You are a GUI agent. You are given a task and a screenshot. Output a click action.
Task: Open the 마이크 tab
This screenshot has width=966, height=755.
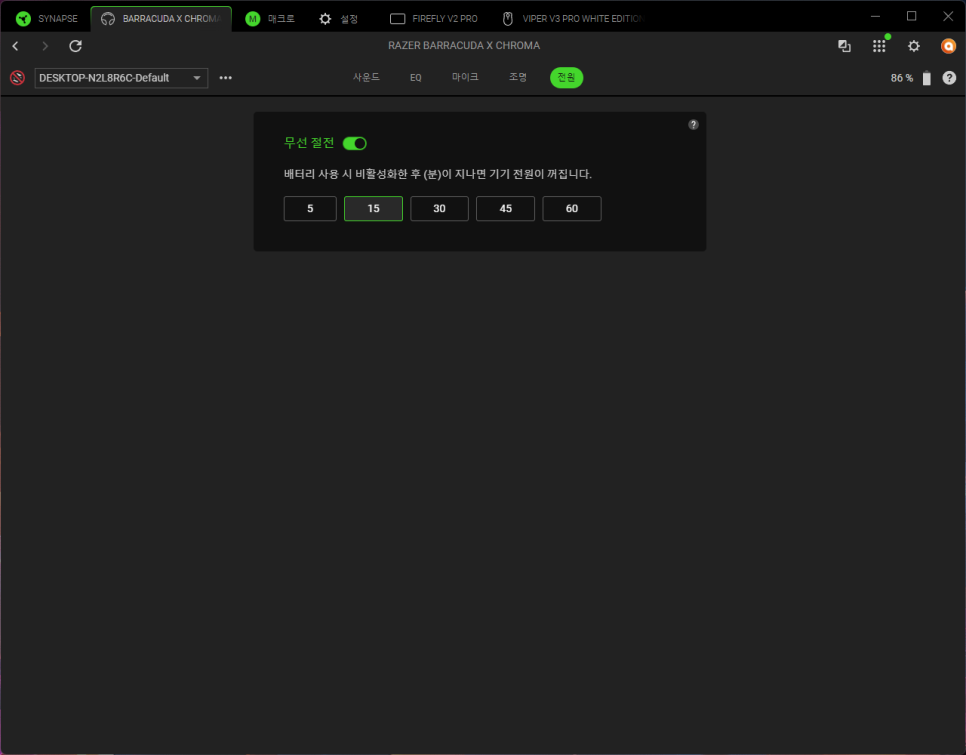coord(465,77)
